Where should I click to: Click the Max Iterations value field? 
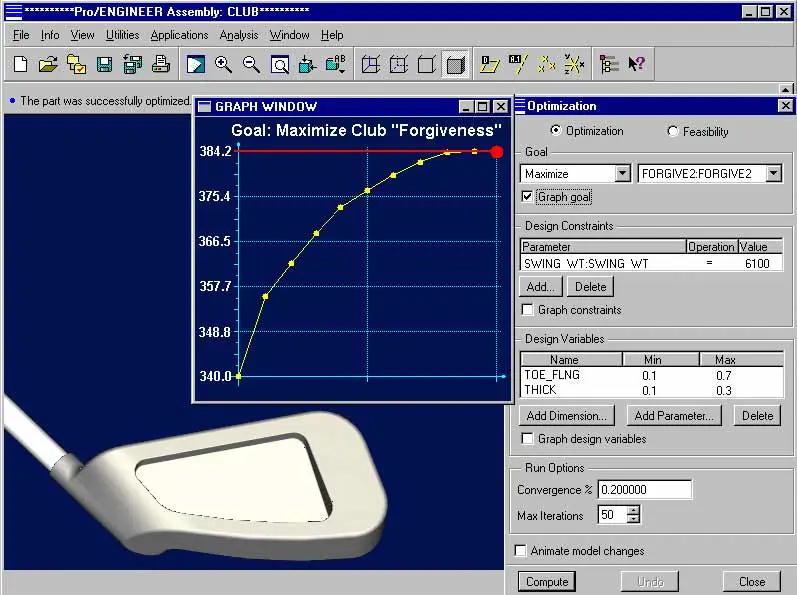612,515
